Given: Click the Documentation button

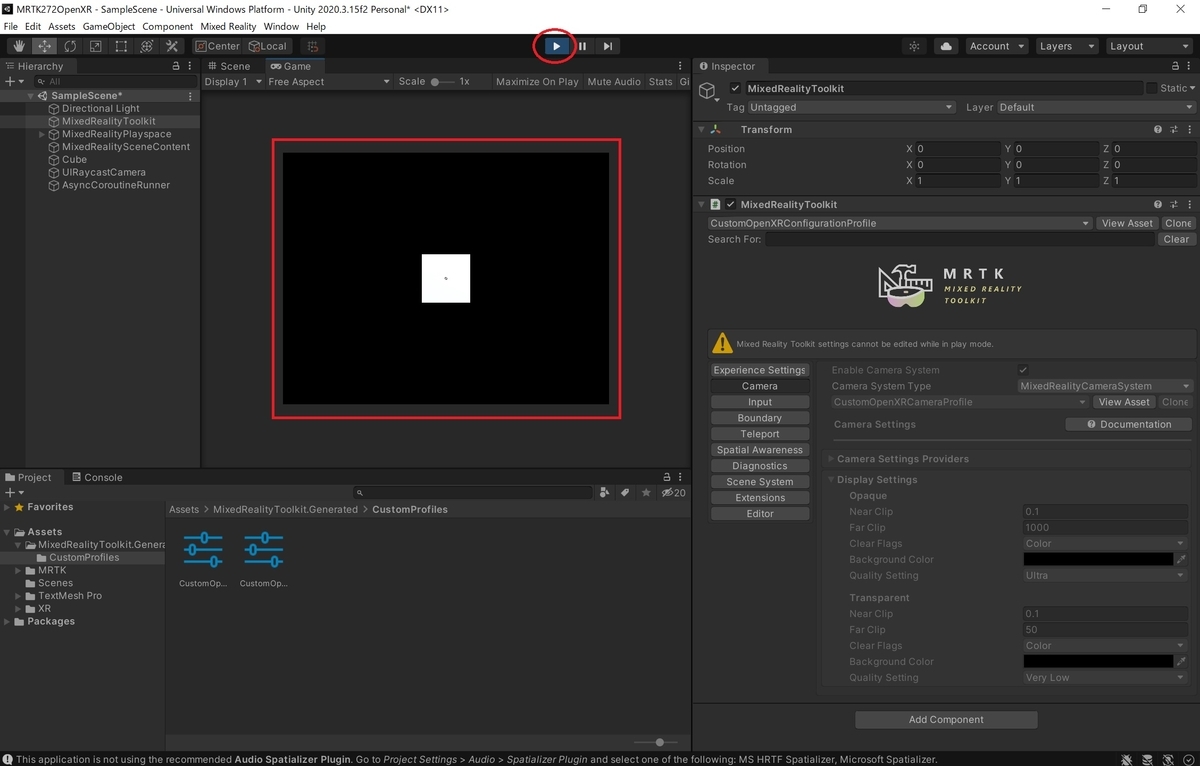Looking at the screenshot, I should point(1128,424).
